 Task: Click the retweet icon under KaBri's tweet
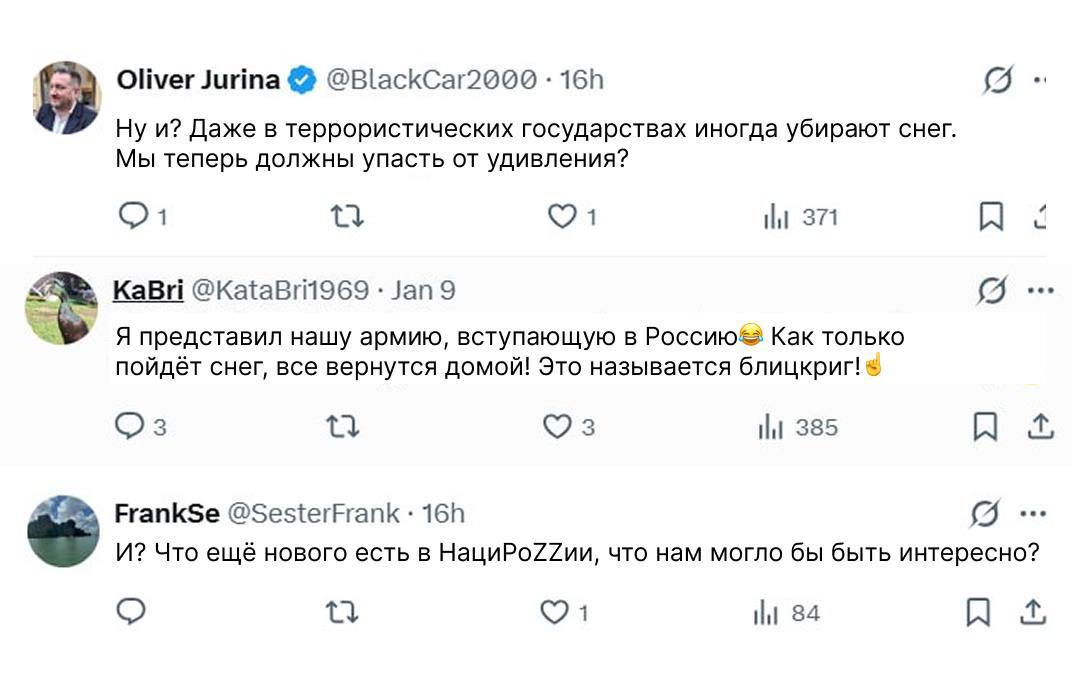[x=344, y=426]
